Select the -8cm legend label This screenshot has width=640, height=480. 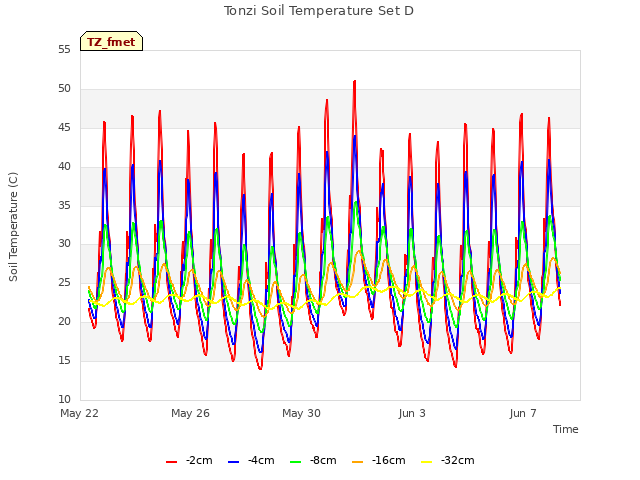323,460
